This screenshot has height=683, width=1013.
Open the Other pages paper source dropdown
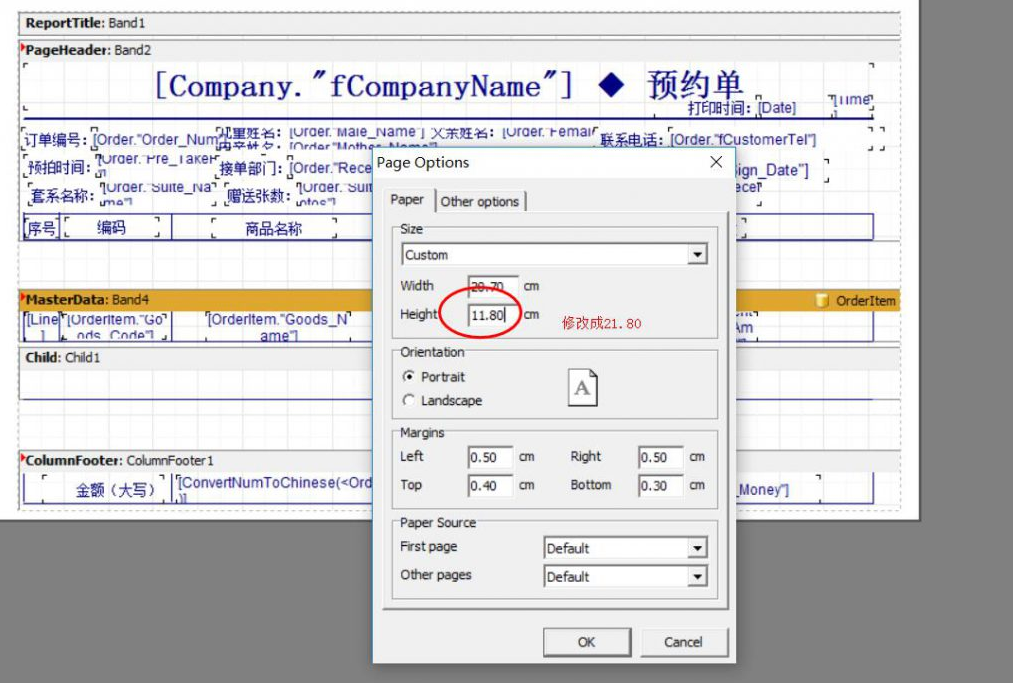(x=697, y=576)
